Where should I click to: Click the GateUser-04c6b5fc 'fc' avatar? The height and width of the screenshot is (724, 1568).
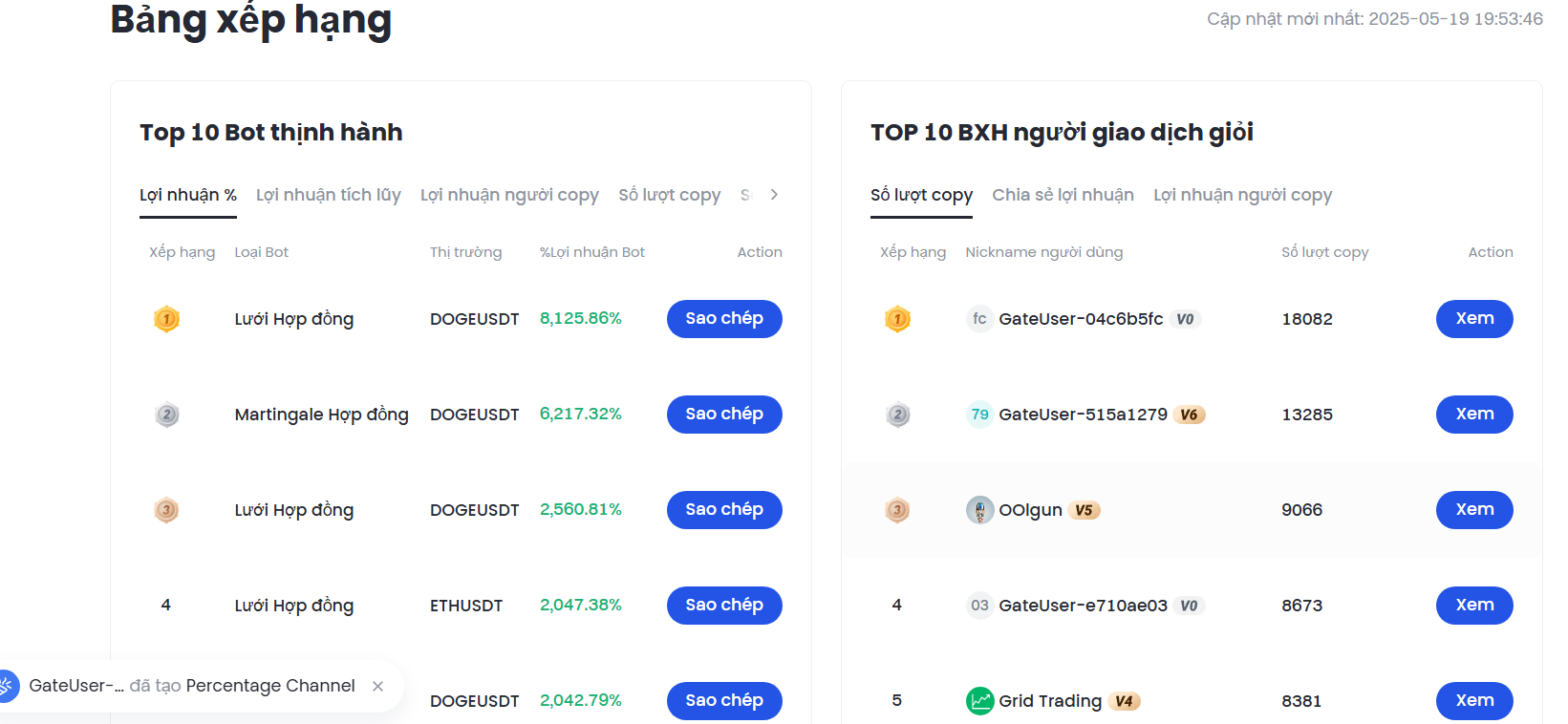click(979, 319)
